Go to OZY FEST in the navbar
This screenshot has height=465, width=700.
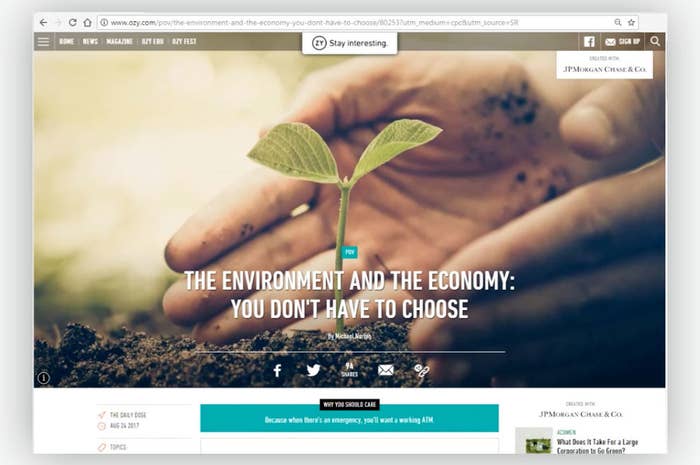click(x=184, y=42)
